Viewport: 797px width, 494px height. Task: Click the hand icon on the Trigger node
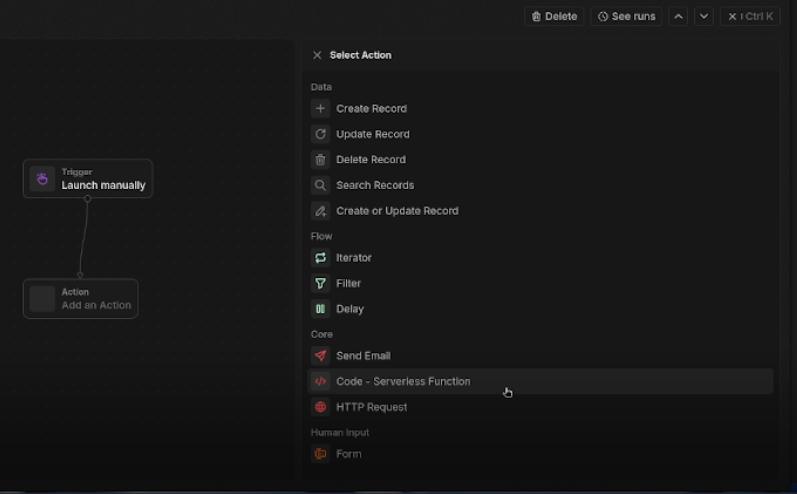(x=42, y=178)
